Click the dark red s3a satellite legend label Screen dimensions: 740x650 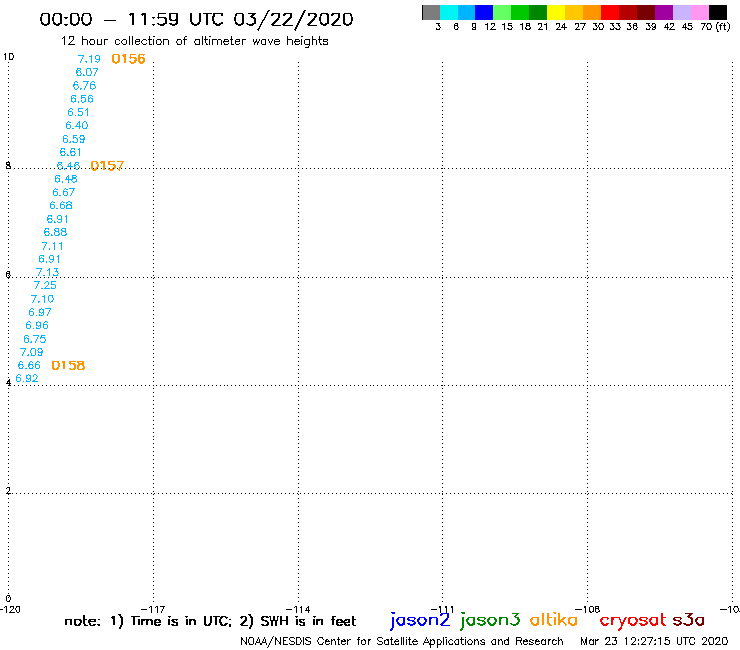point(689,620)
